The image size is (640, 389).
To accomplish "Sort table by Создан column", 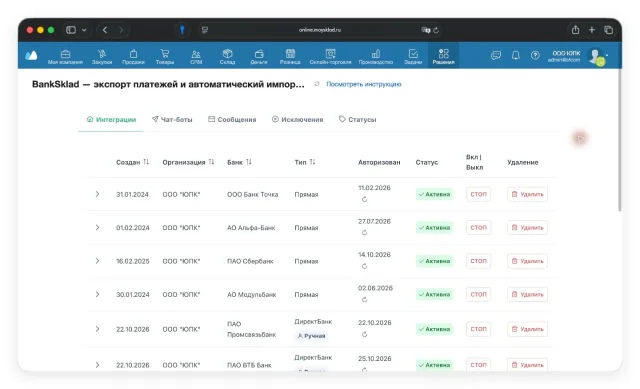I will pos(146,162).
